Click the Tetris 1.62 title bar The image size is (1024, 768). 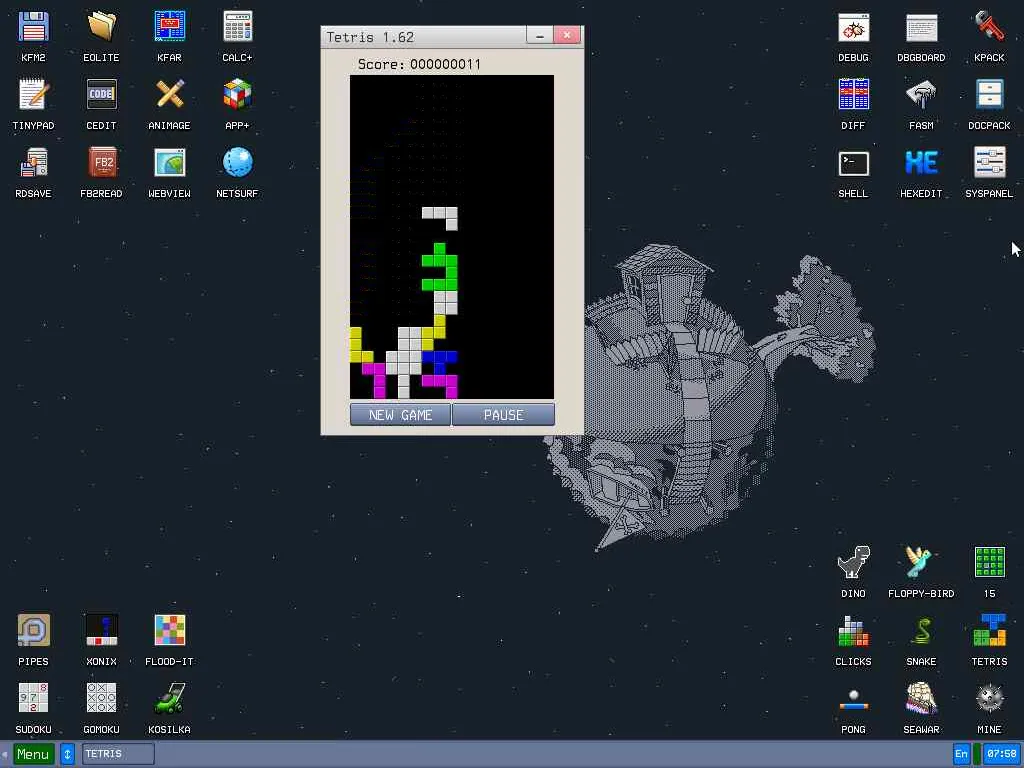tap(424, 37)
